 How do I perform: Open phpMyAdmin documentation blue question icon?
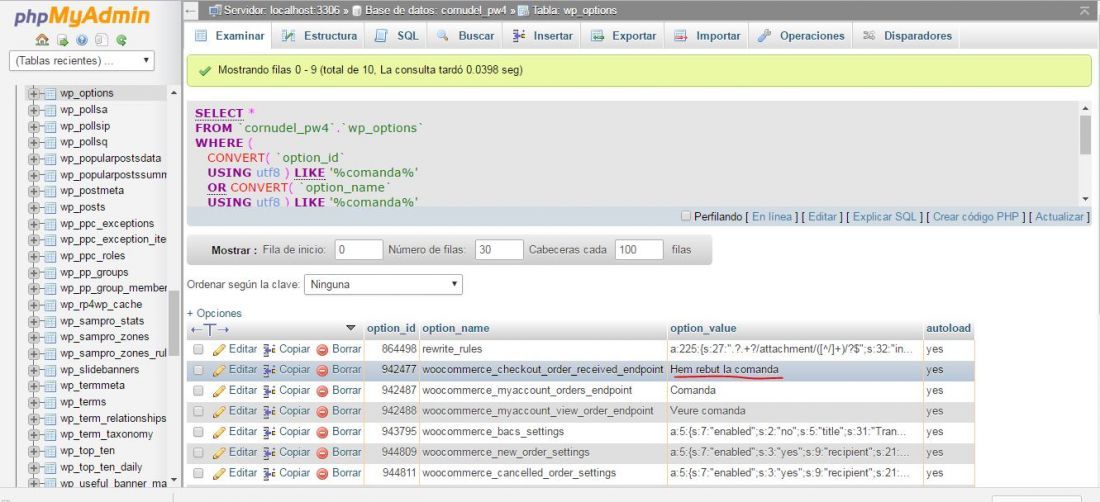(x=82, y=40)
